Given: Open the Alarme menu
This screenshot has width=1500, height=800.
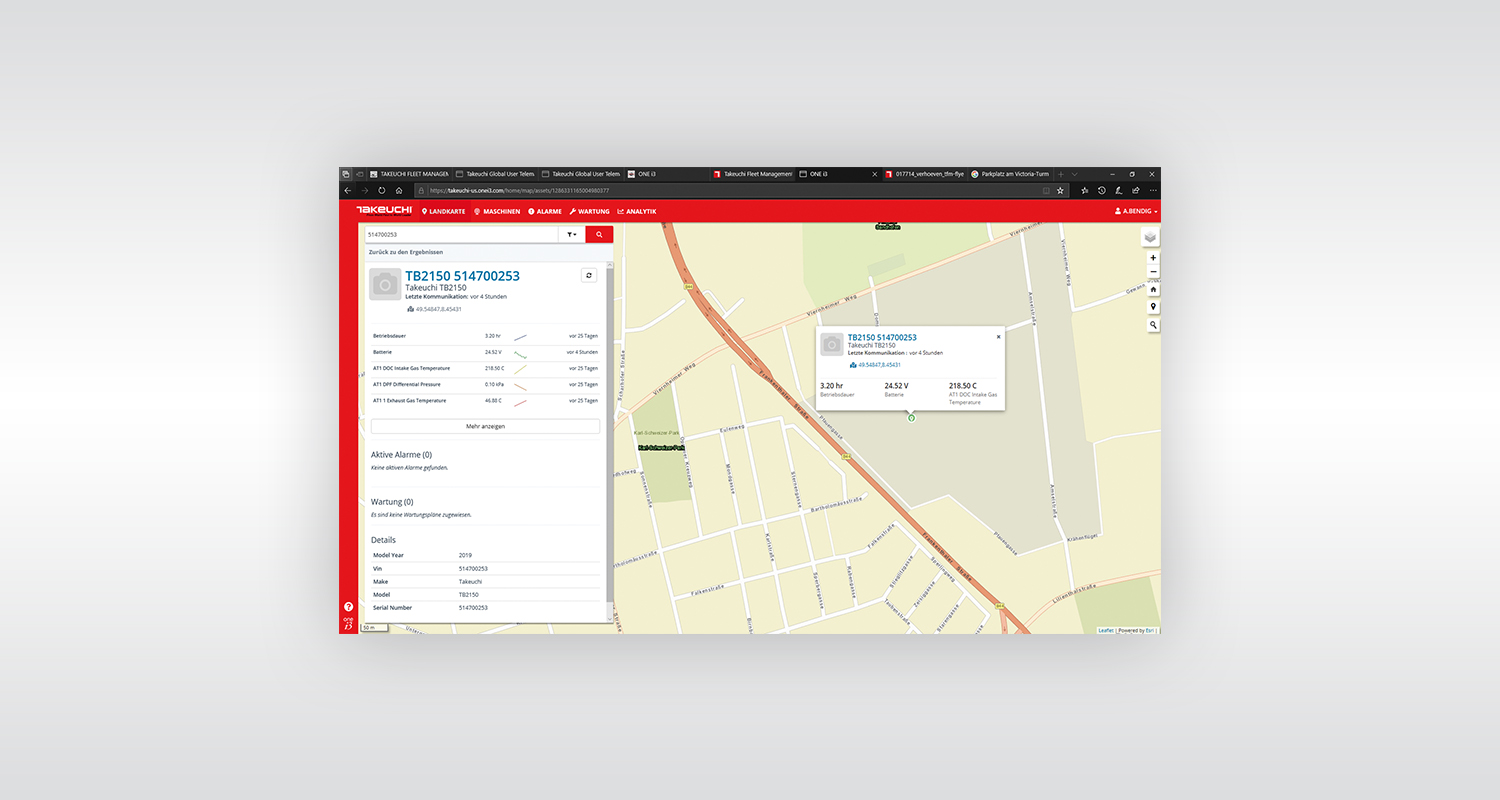Looking at the screenshot, I should point(545,211).
